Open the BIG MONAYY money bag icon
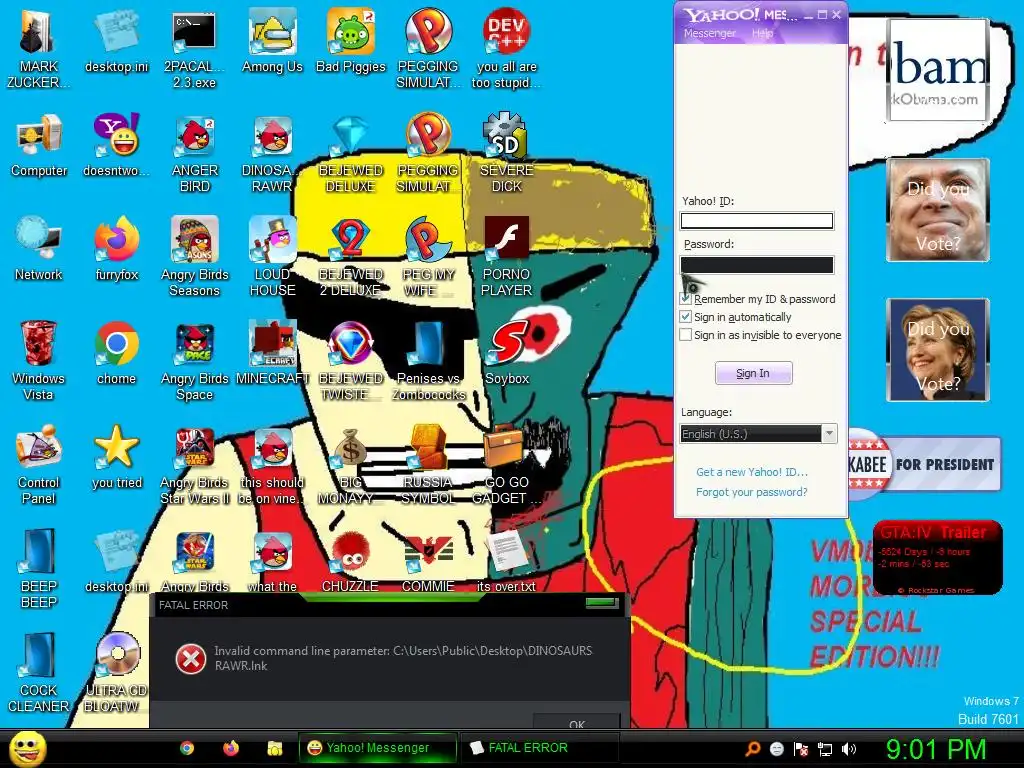Viewport: 1024px width, 768px height. [351, 464]
